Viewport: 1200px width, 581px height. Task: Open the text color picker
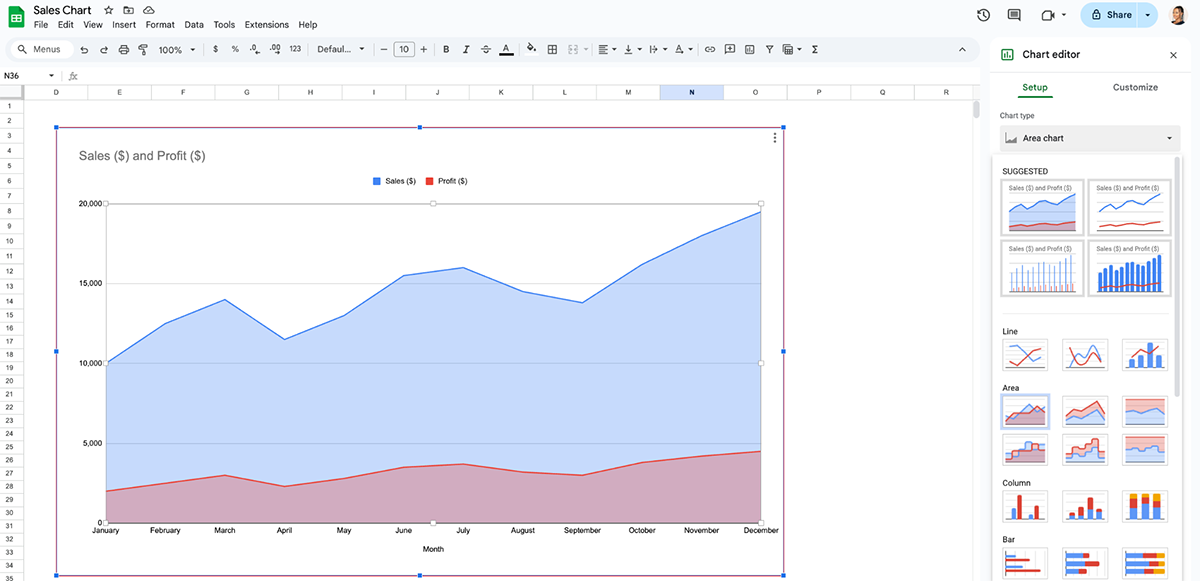click(506, 48)
